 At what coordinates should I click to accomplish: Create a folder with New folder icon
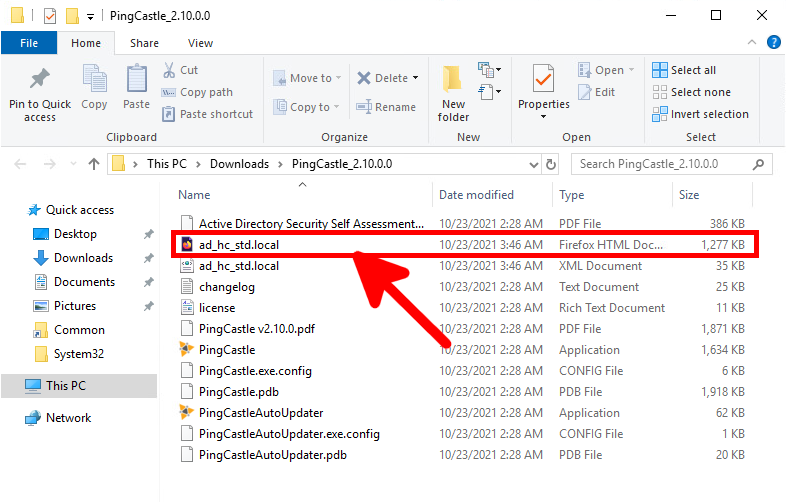[453, 80]
